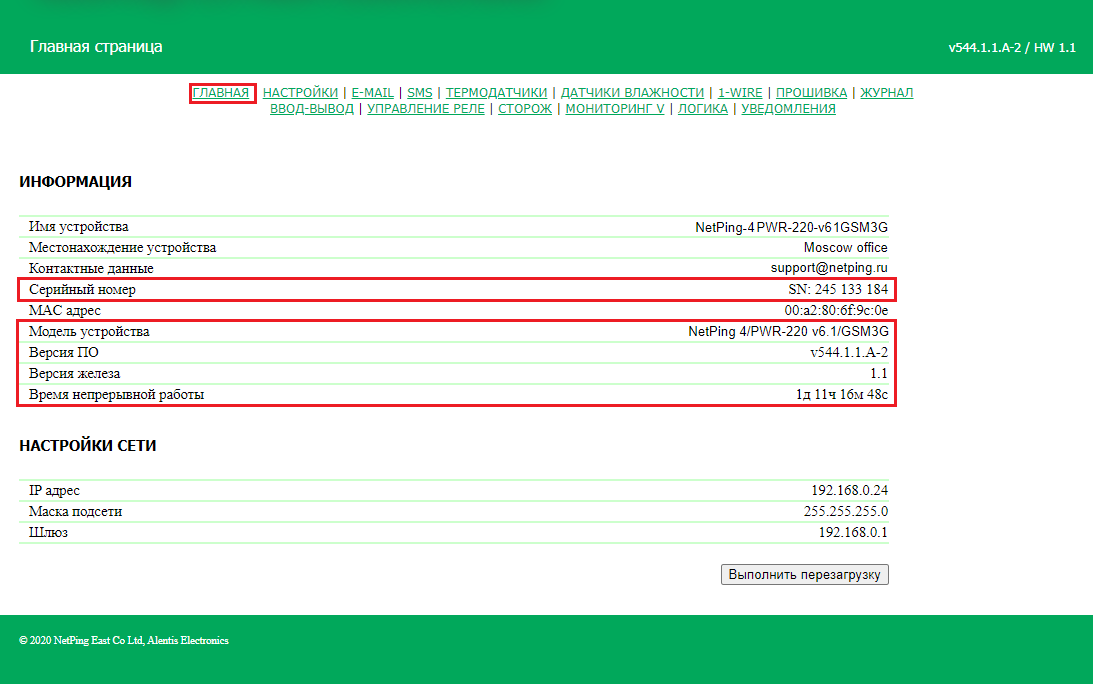Click the Главная страница header title
1093x684 pixels.
coord(96,47)
